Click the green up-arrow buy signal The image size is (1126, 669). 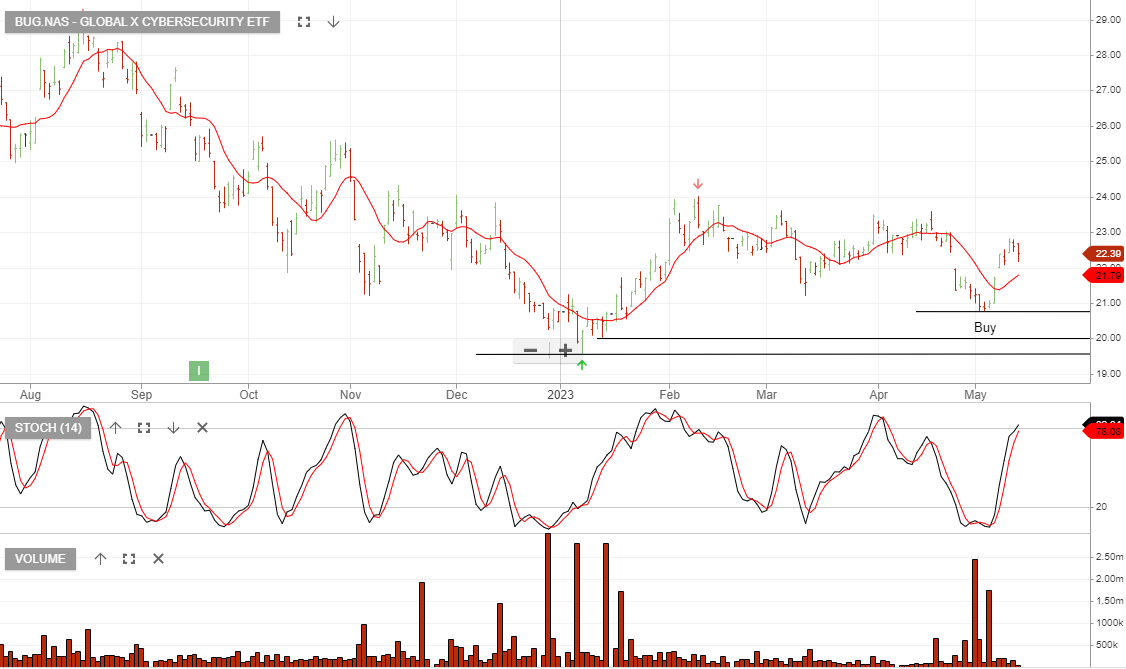click(x=582, y=365)
